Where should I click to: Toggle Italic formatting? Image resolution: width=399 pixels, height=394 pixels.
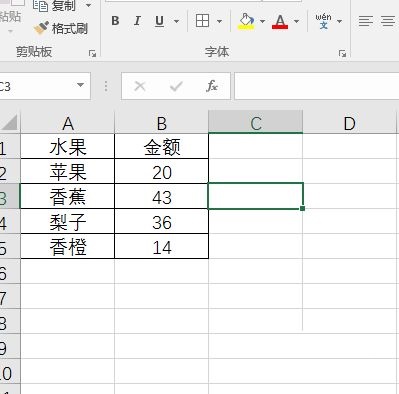point(137,21)
